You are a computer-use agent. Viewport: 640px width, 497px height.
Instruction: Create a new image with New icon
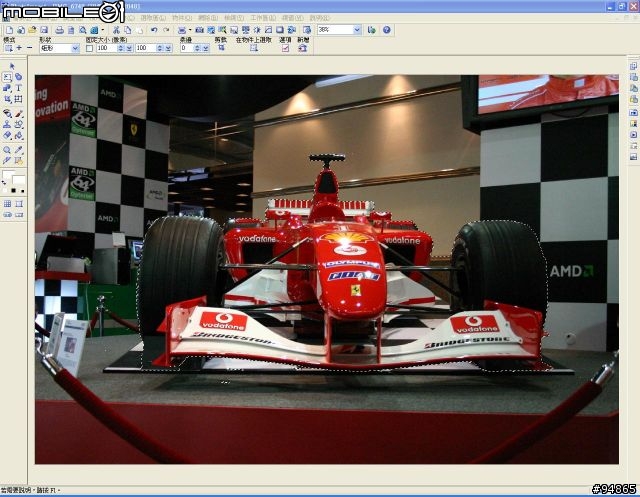[x=9, y=30]
